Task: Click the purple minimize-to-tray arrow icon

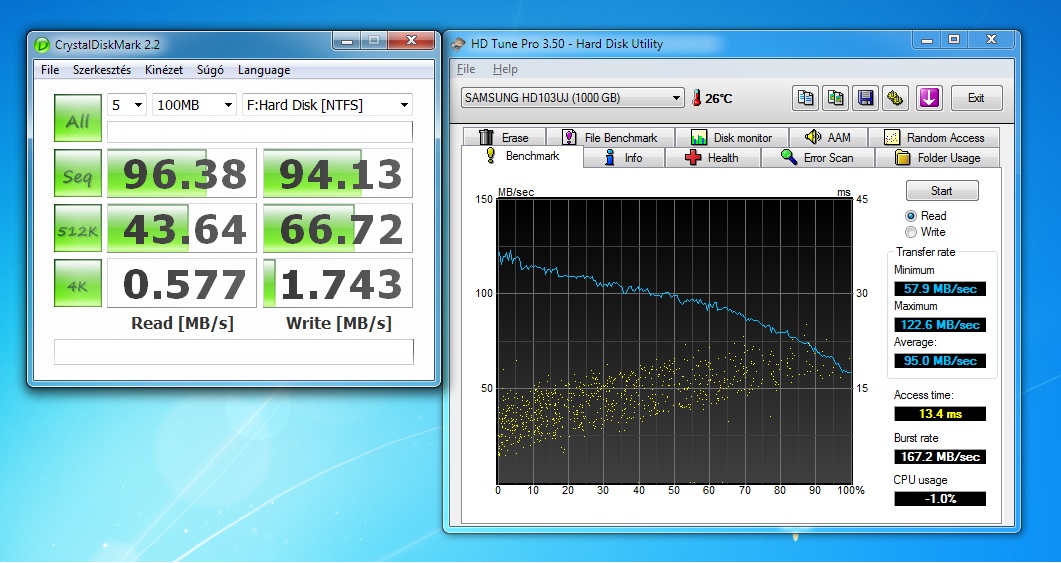Action: click(x=929, y=98)
